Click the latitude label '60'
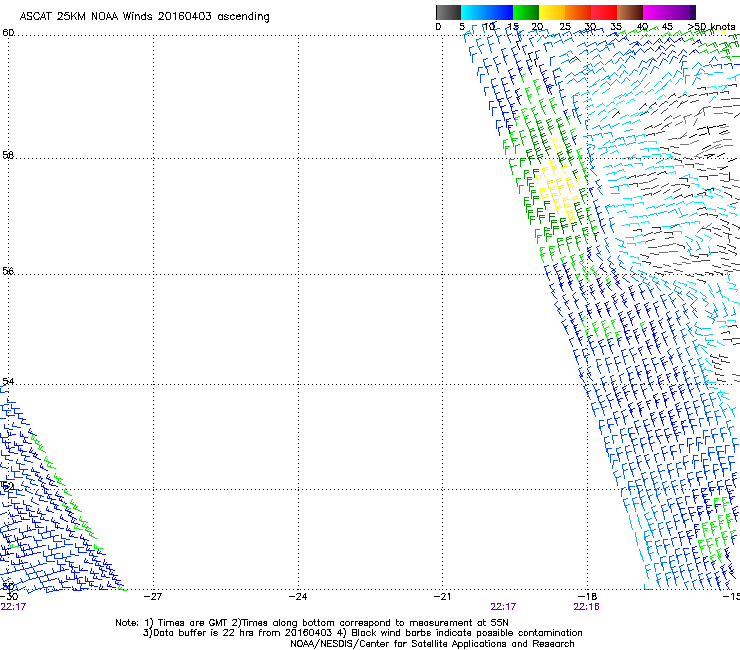This screenshot has height=650, width=740. coord(8,33)
